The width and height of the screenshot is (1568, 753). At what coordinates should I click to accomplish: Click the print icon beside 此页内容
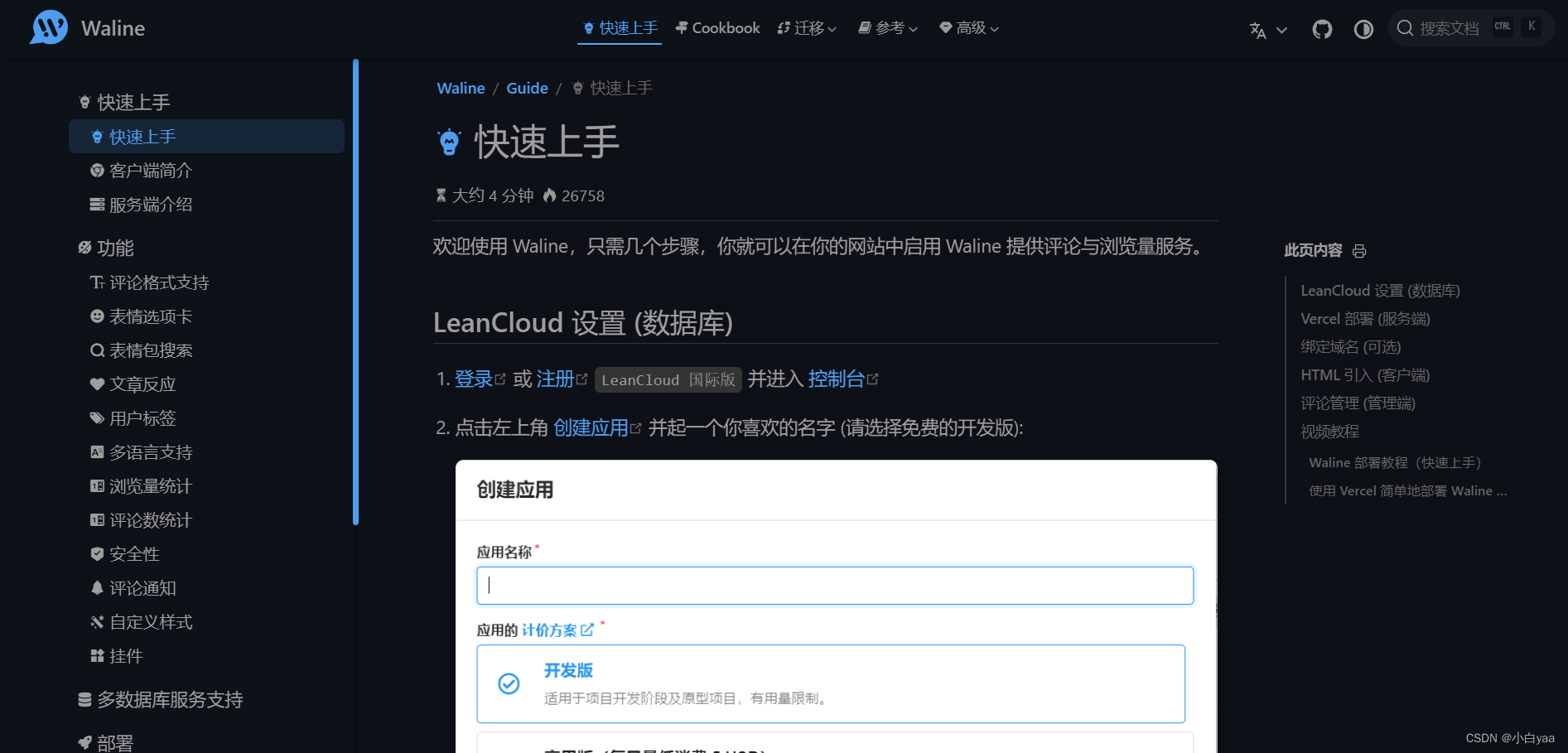pyautogui.click(x=1359, y=250)
